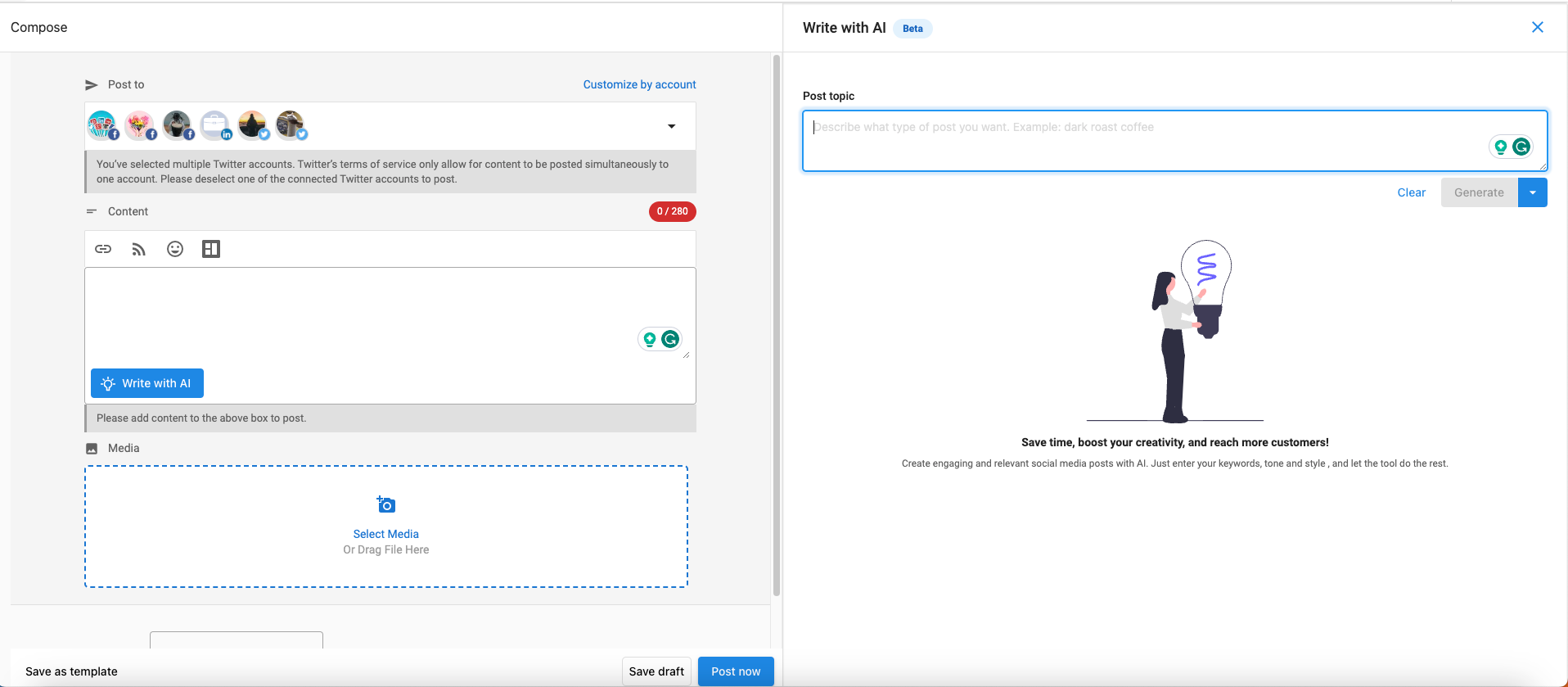Viewport: 1568px width, 687px height.
Task: Click the insert link icon in content toolbar
Action: coord(103,249)
